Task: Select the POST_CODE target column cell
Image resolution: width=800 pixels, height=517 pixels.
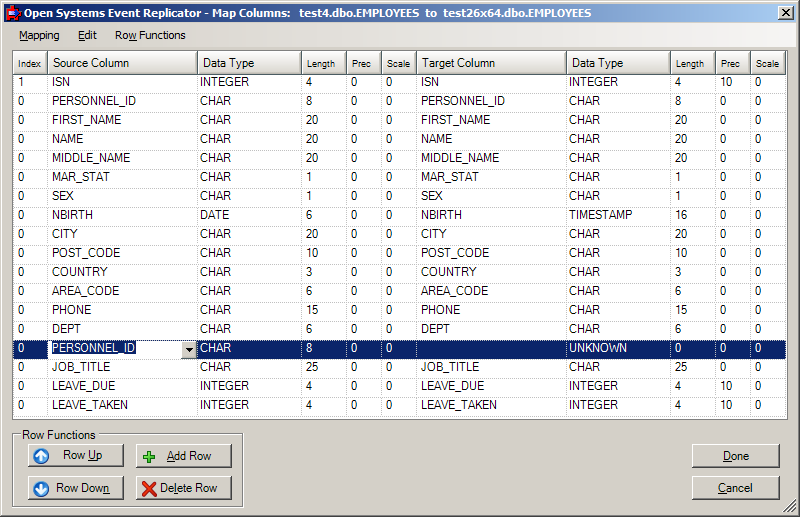Action: click(491, 253)
